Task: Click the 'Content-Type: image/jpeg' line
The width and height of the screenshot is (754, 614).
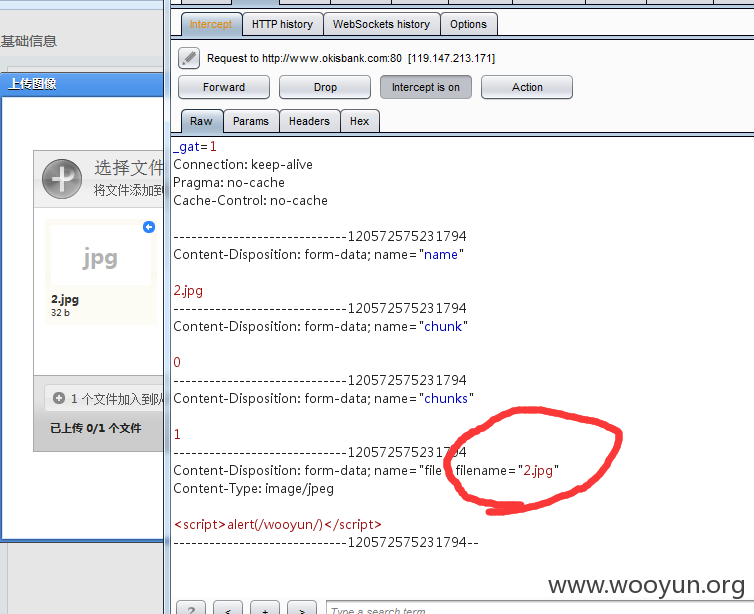Action: 253,489
